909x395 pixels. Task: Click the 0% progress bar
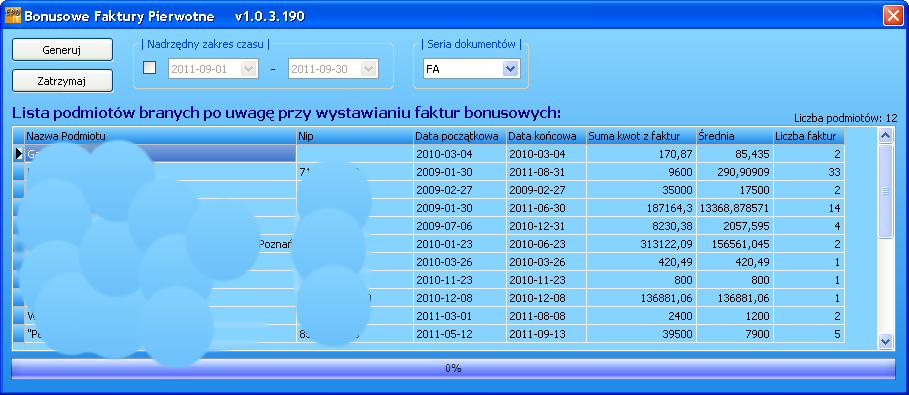point(453,368)
